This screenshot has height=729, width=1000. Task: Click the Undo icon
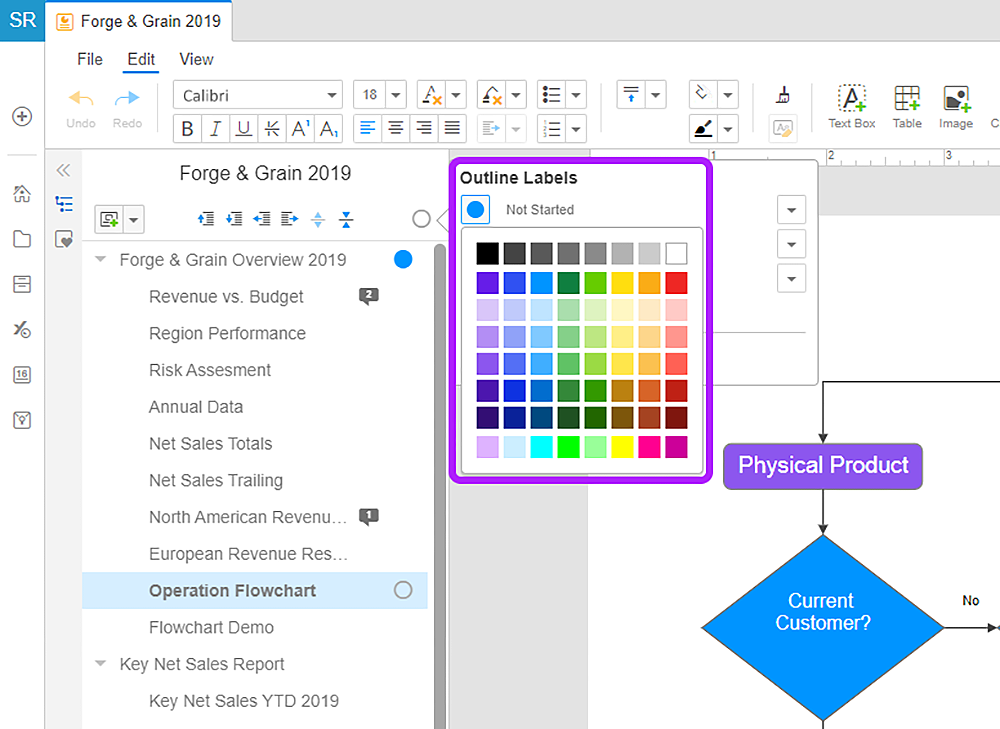tap(80, 100)
